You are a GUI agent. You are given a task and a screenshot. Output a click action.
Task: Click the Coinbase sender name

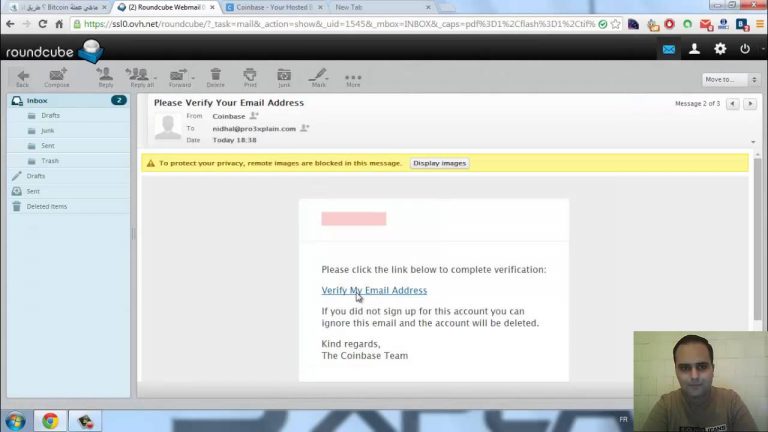(x=229, y=116)
